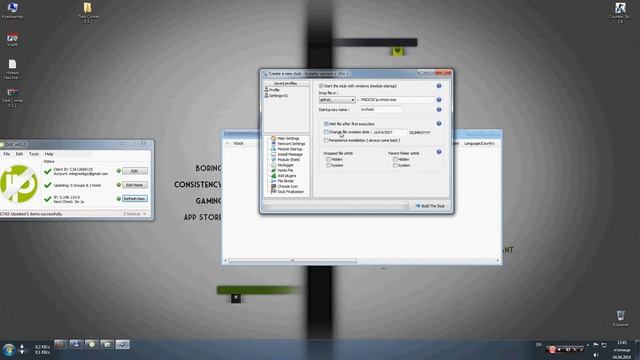This screenshot has height=360, width=640.
Task: Toggle Melt file after first execution
Action: [326, 123]
